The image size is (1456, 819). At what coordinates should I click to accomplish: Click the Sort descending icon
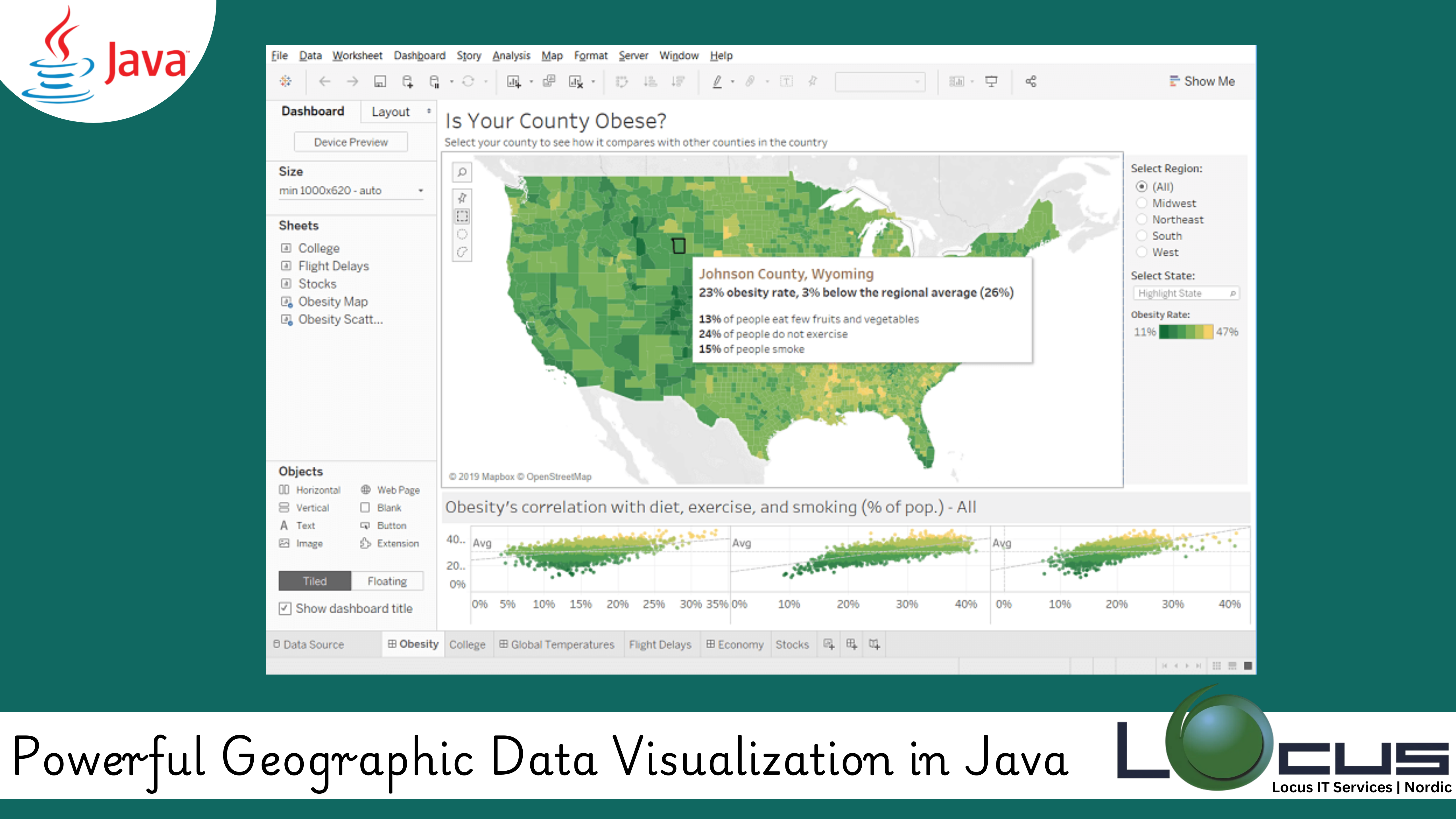coord(678,81)
